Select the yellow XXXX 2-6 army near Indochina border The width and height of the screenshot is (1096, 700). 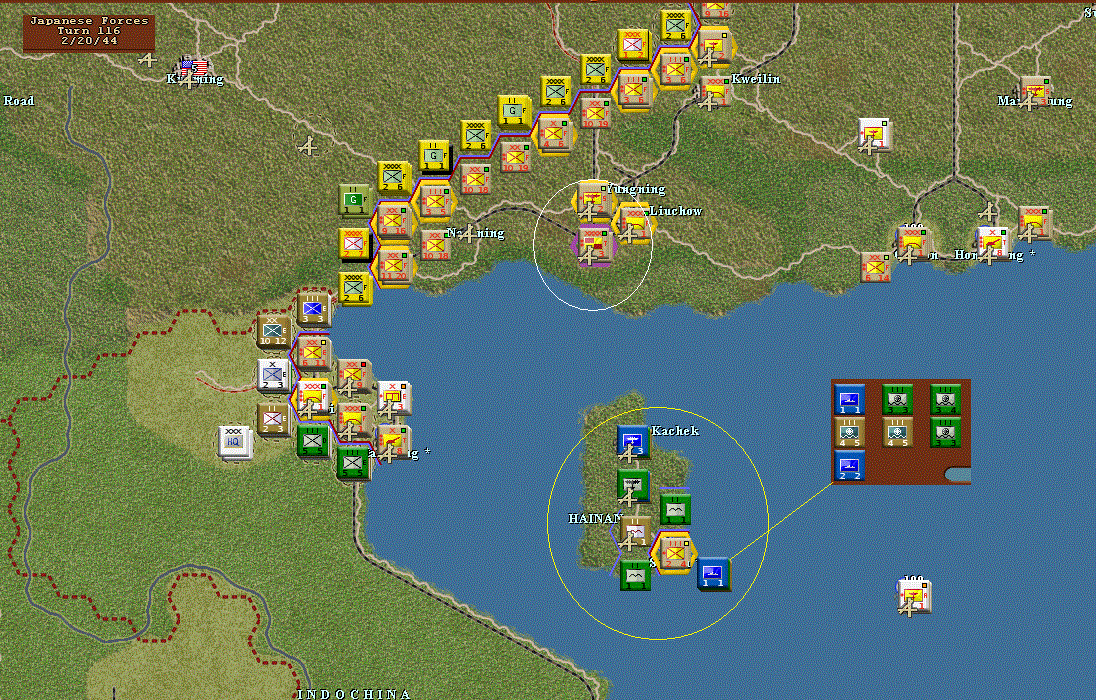pos(355,288)
